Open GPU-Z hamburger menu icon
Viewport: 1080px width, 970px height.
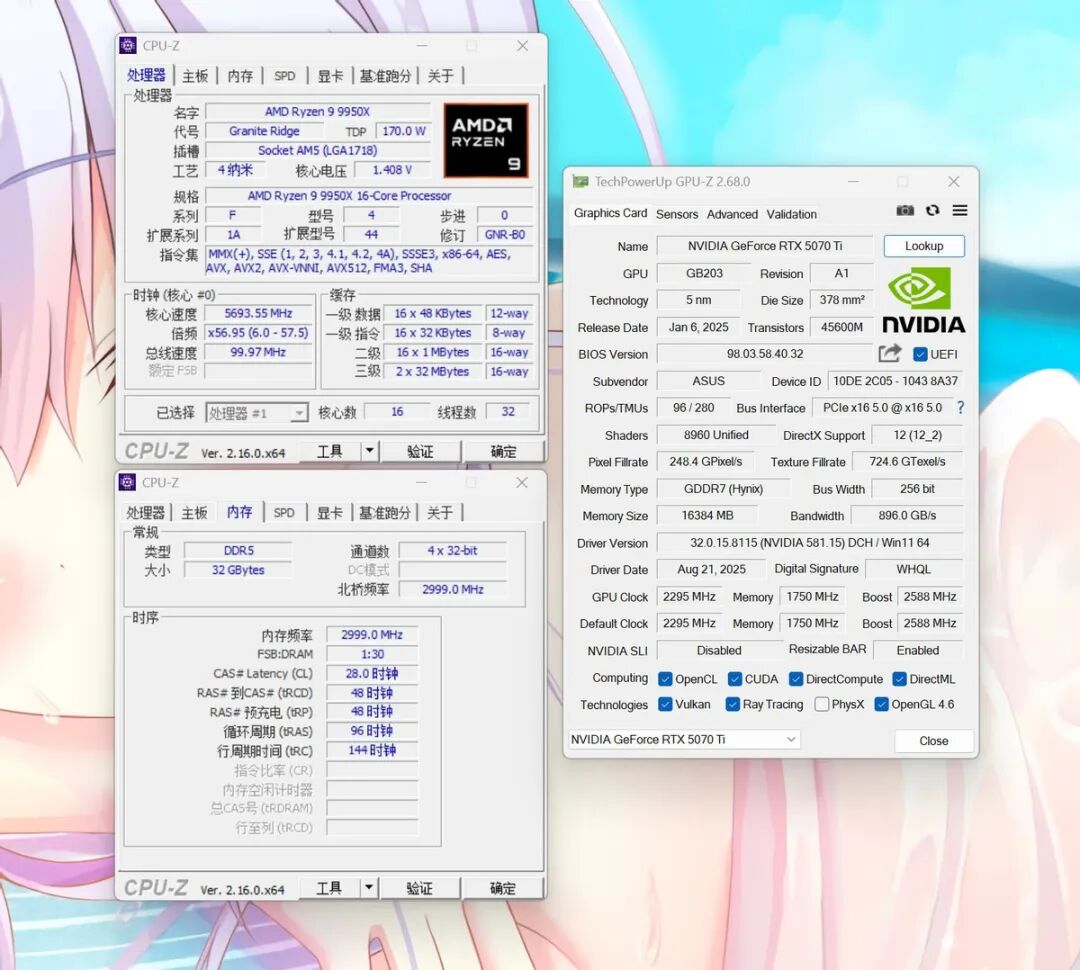(960, 211)
